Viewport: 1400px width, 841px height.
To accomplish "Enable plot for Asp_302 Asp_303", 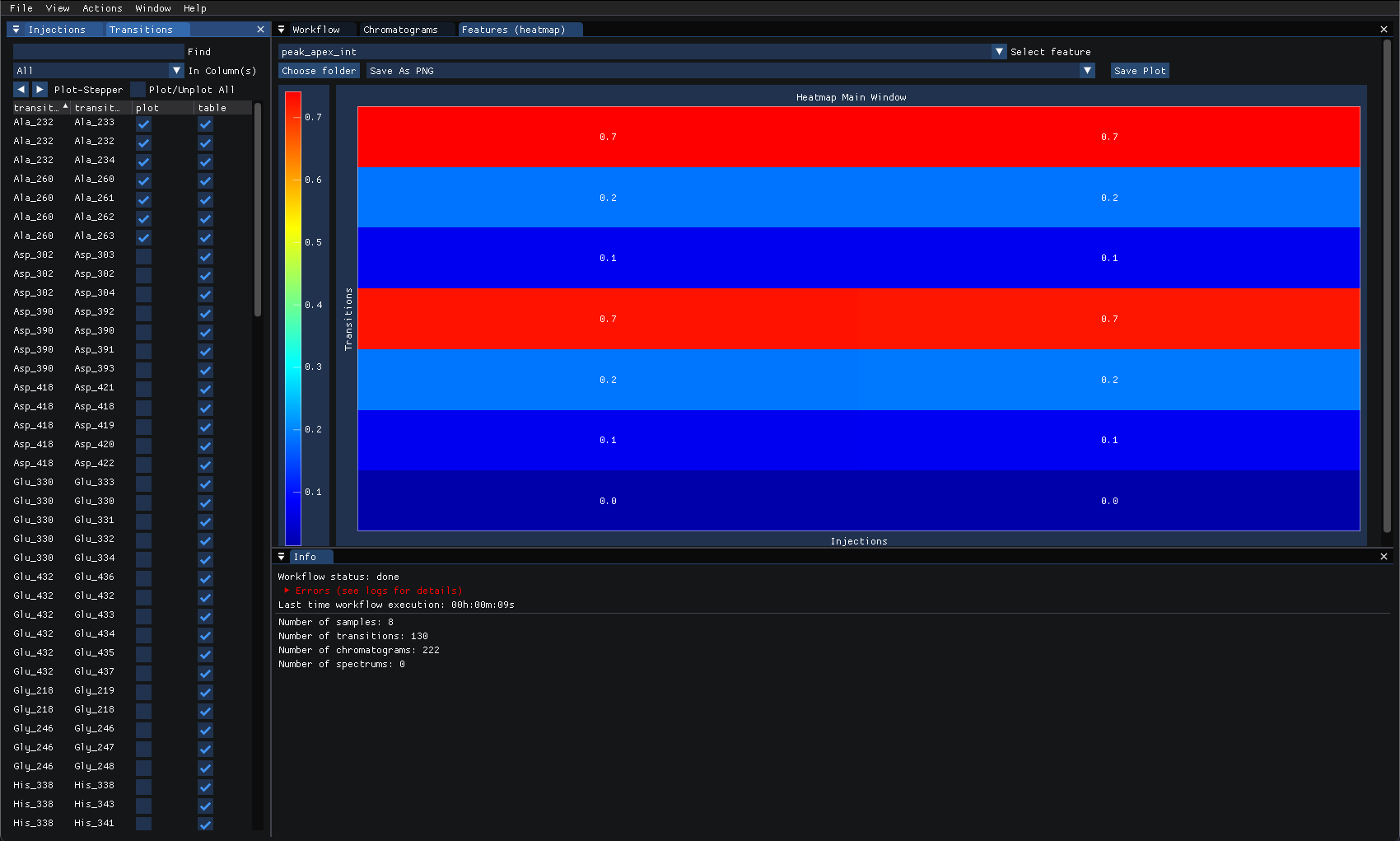I will [x=143, y=256].
